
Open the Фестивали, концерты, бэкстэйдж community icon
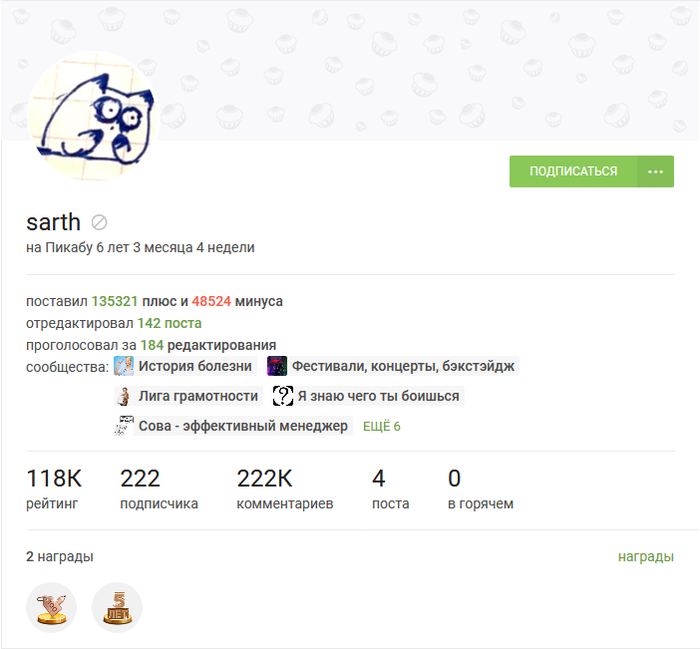click(277, 366)
